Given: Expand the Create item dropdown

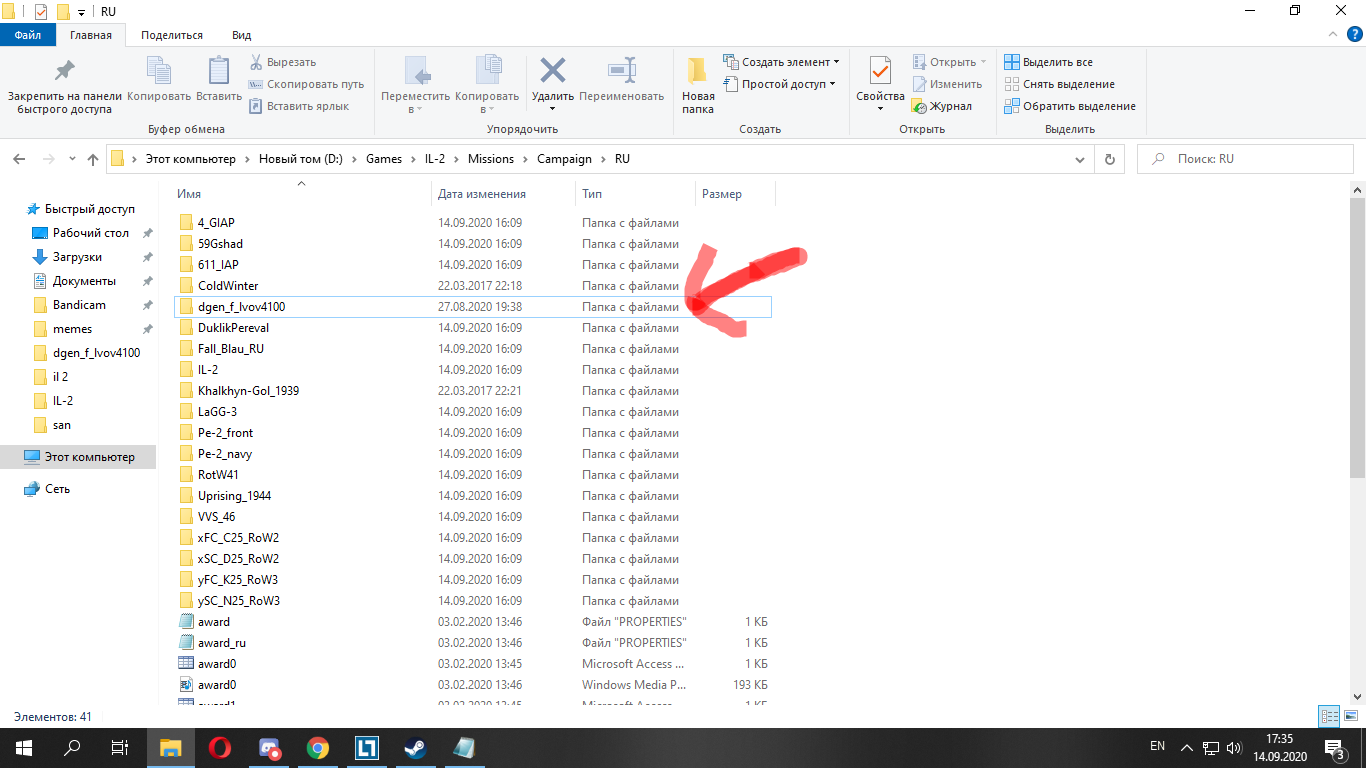Looking at the screenshot, I should [x=785, y=62].
